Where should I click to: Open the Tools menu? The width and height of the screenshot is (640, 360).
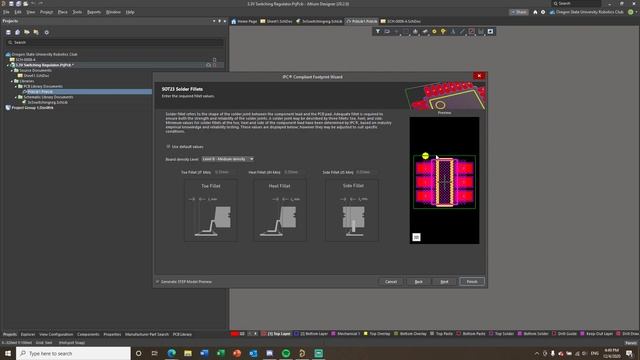point(77,12)
